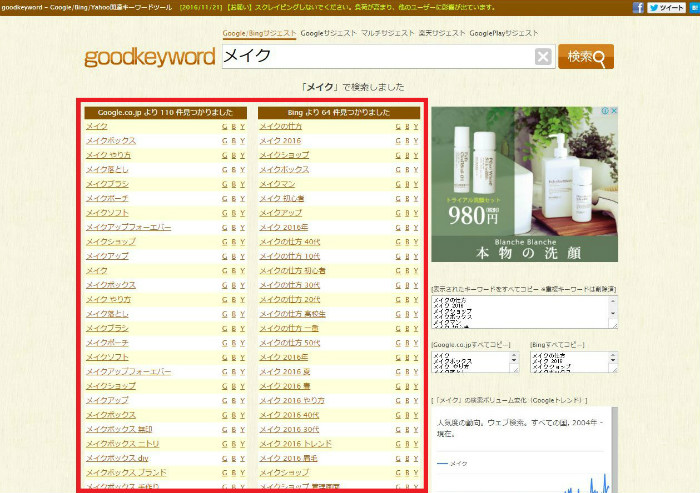This screenshot has height=493, width=700.
Task: Open Bing keyword メイク 2016 夏
Action: tap(285, 372)
